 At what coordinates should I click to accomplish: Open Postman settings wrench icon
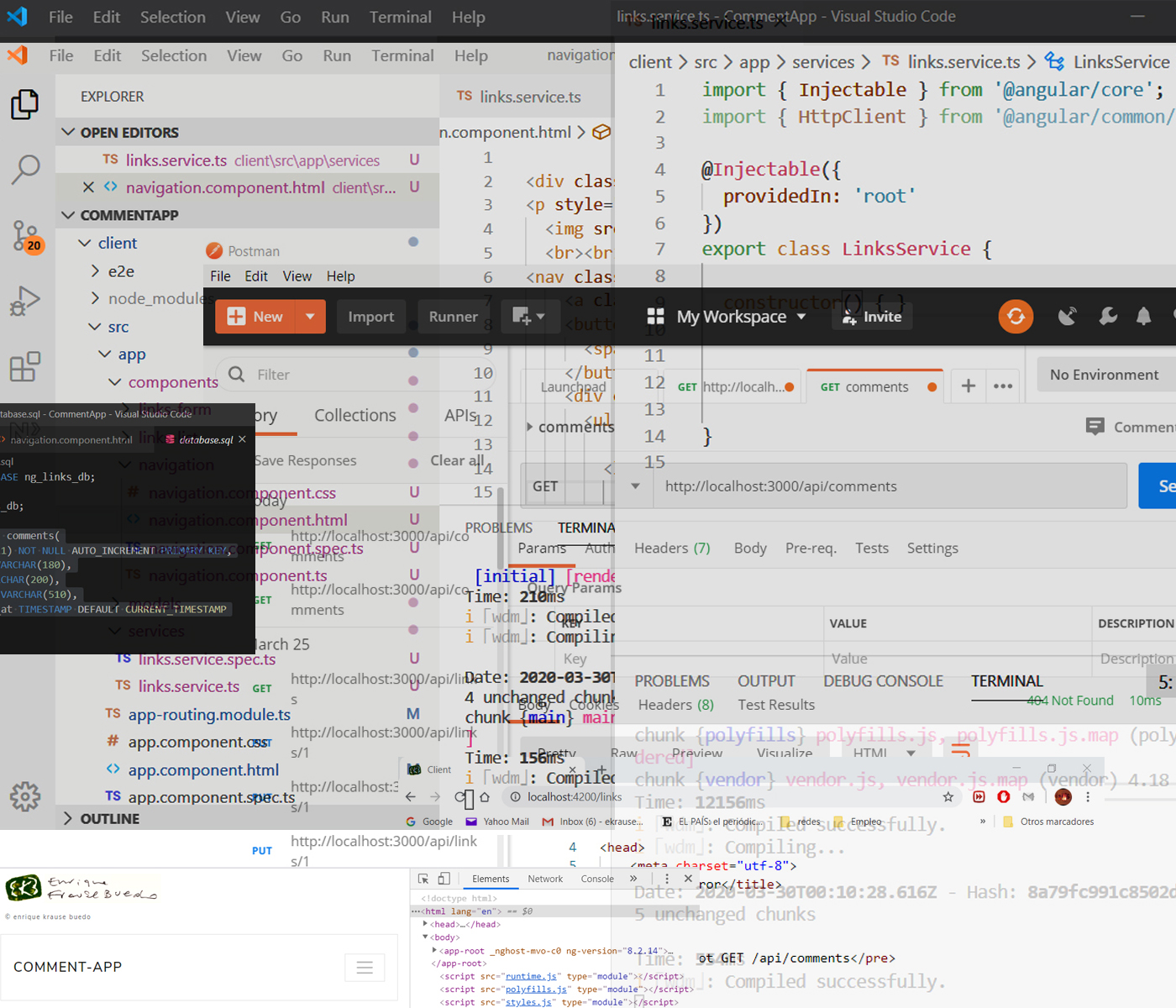point(1108,317)
